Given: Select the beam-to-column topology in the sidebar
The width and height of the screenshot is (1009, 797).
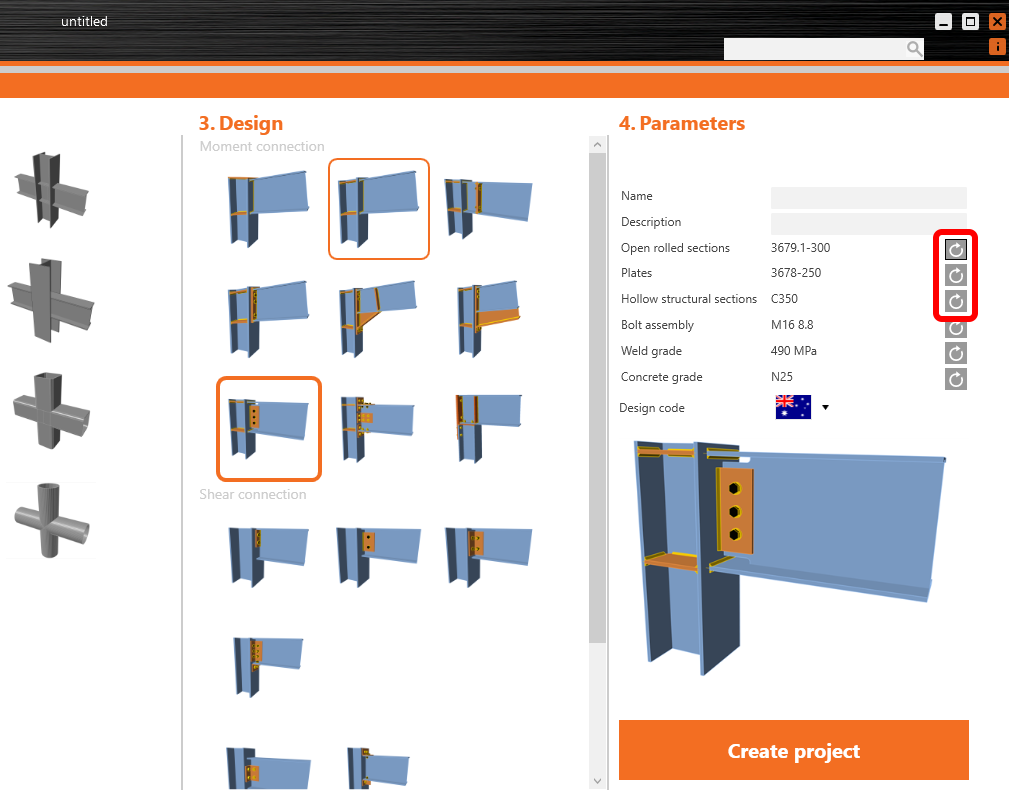Looking at the screenshot, I should click(x=50, y=188).
